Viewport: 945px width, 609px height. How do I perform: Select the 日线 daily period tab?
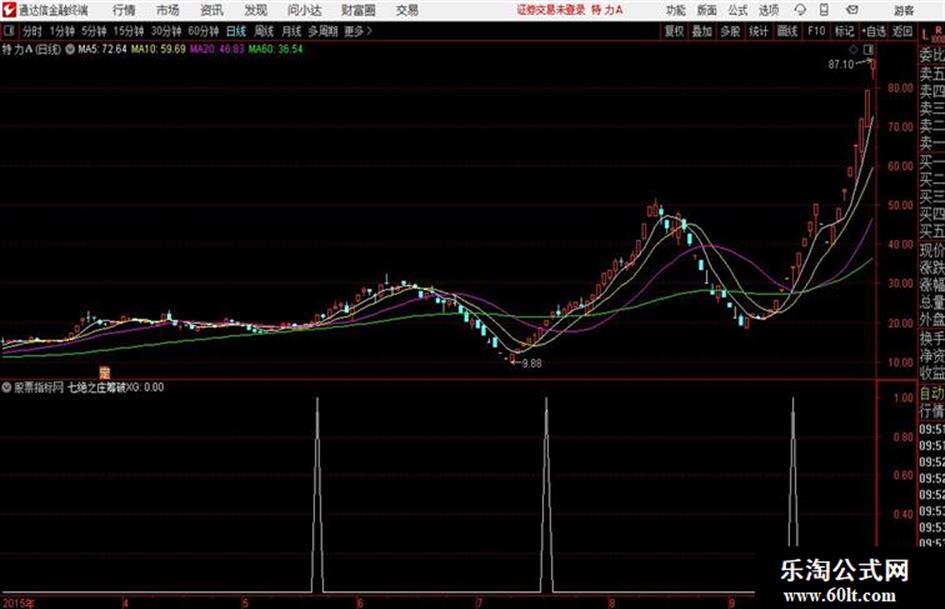point(236,31)
